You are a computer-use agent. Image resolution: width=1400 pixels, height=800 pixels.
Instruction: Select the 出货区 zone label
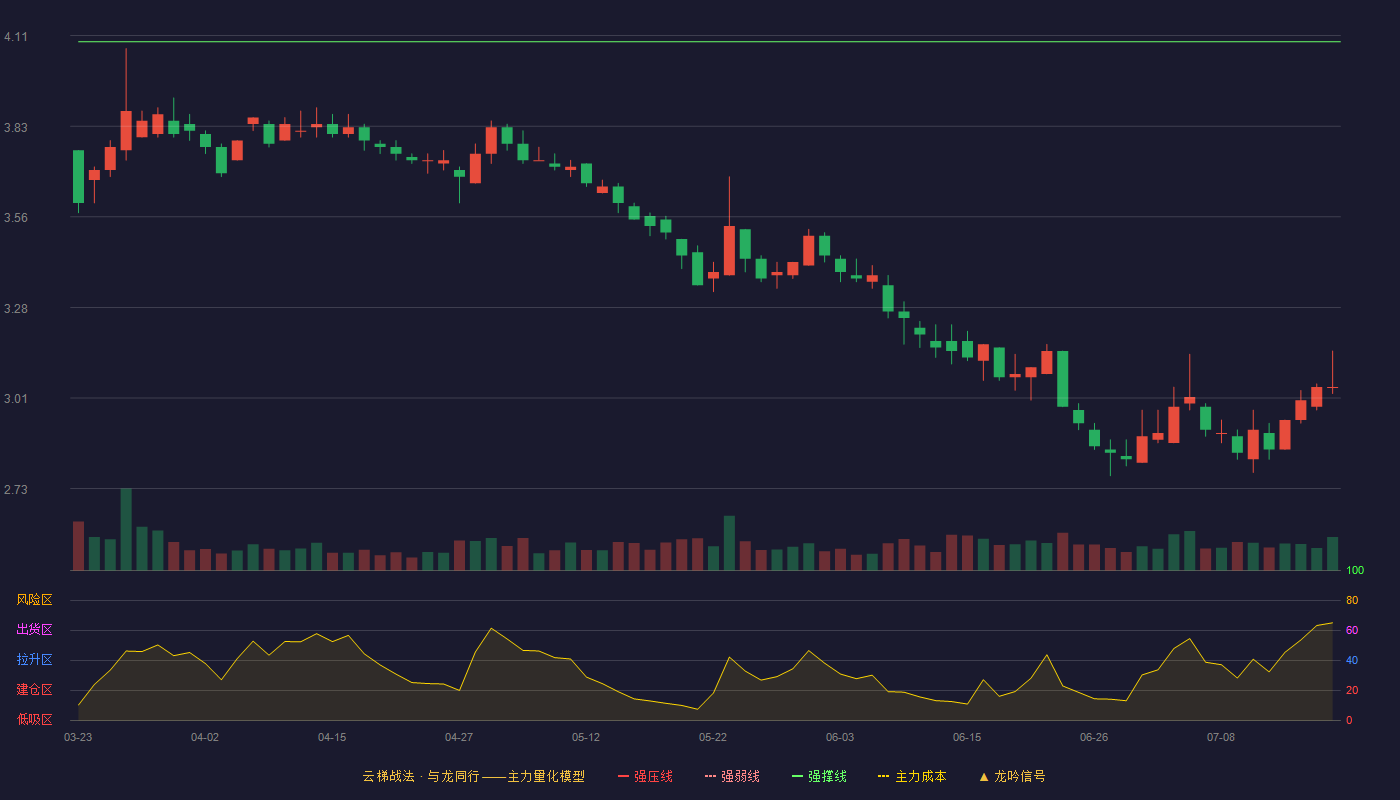click(34, 630)
